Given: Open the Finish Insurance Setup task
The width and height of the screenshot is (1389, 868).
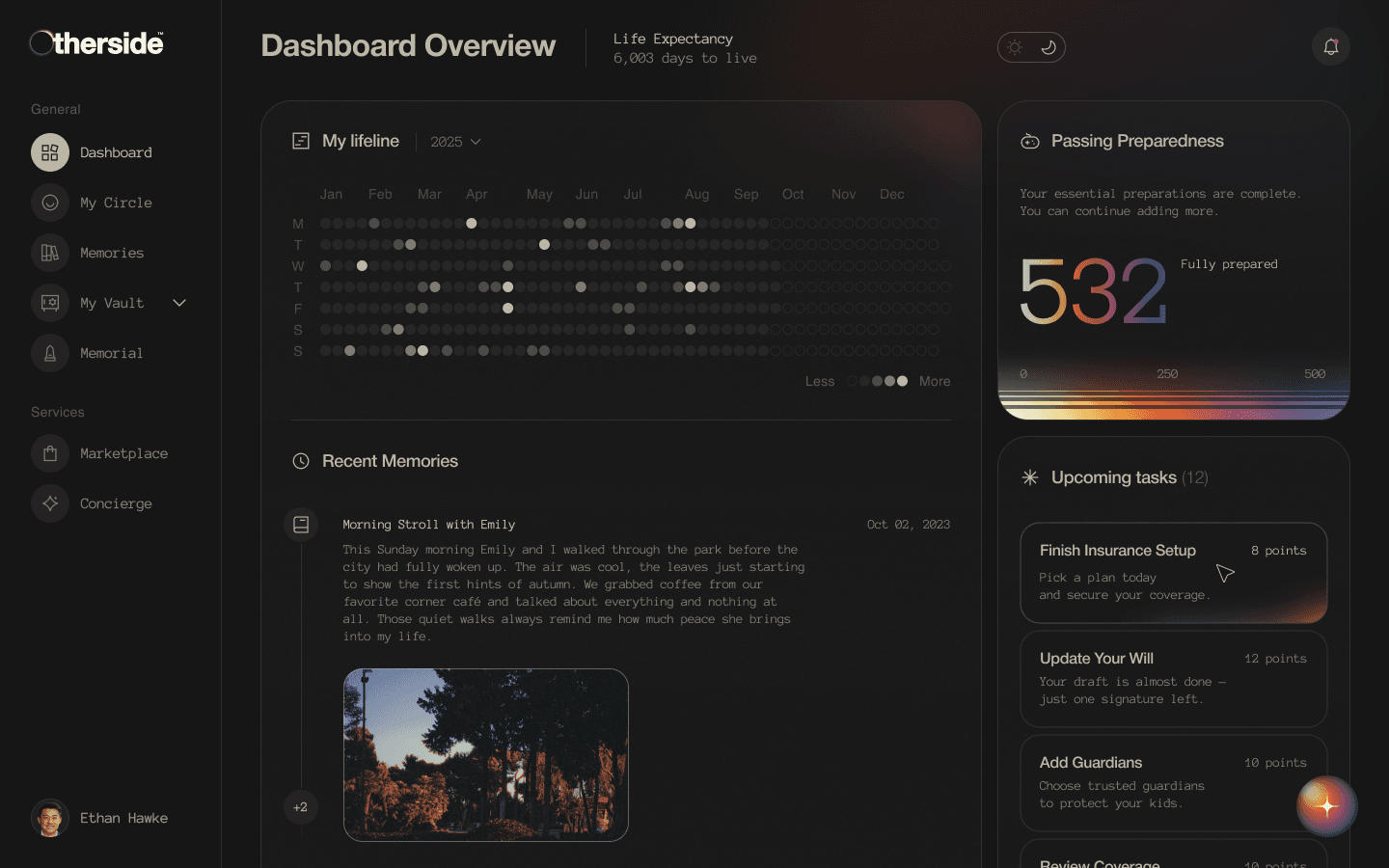Looking at the screenshot, I should pyautogui.click(x=1174, y=573).
